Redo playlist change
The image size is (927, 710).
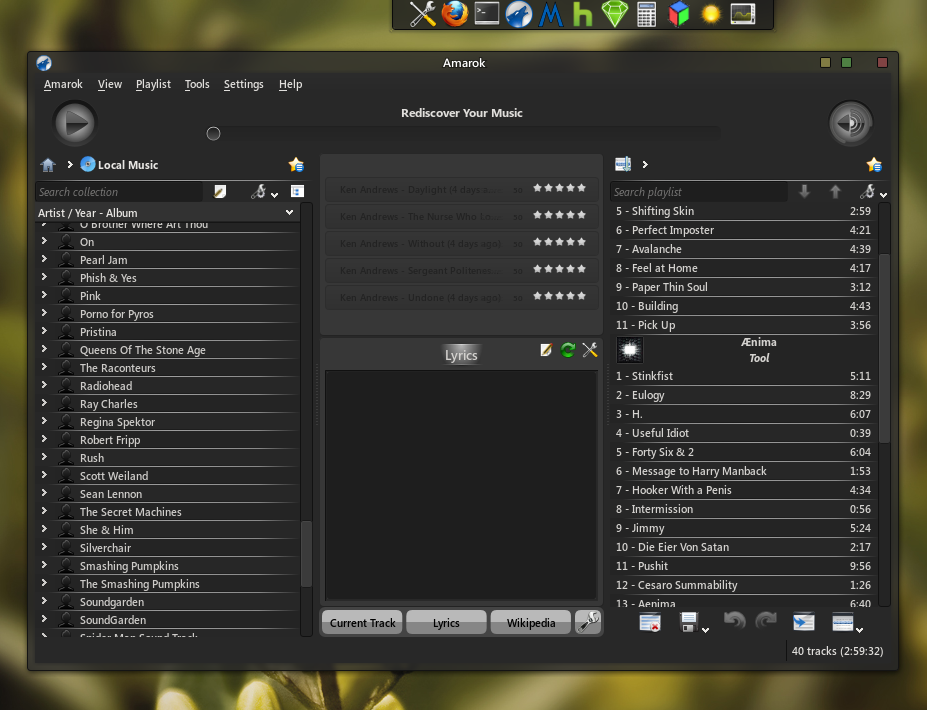(x=766, y=620)
